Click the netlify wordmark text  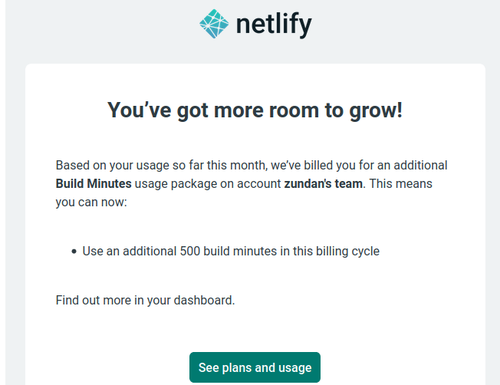[x=274, y=25]
